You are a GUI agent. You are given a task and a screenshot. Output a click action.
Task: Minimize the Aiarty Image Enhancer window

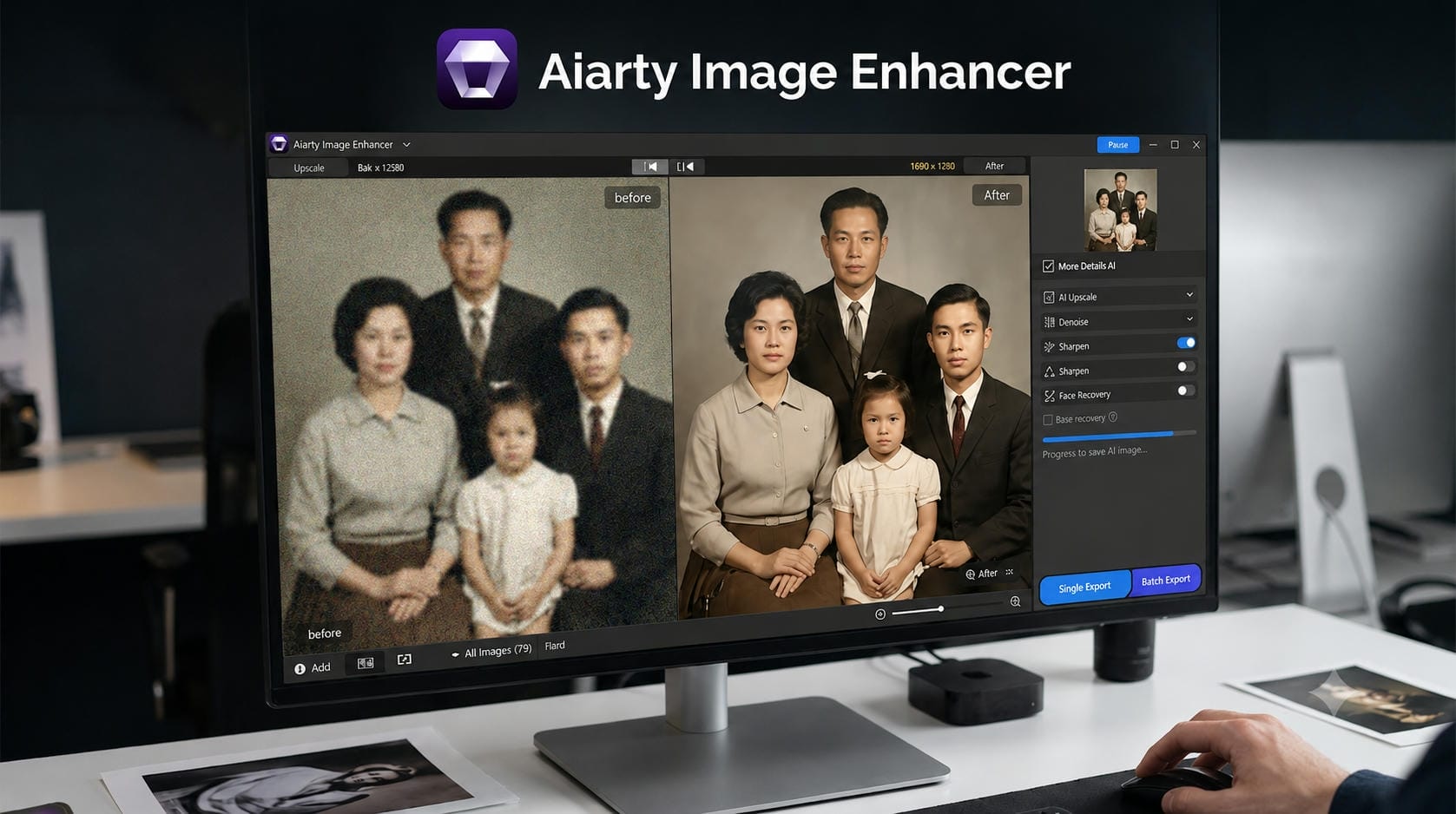click(1153, 145)
